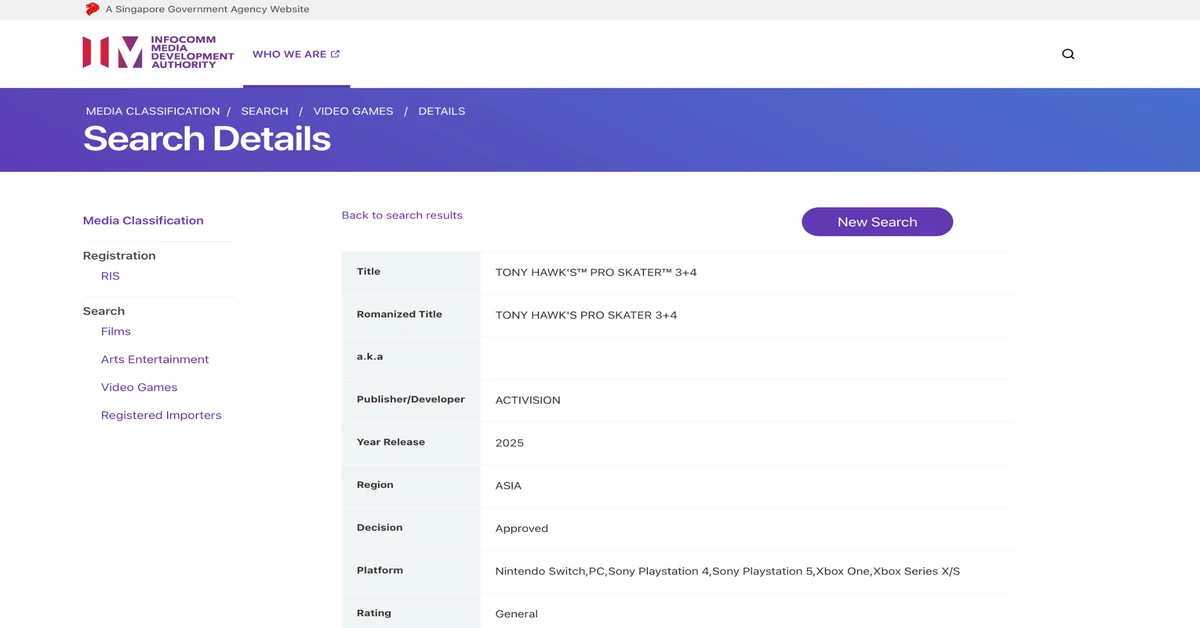
Task: Click the New Search button
Action: coord(877,222)
